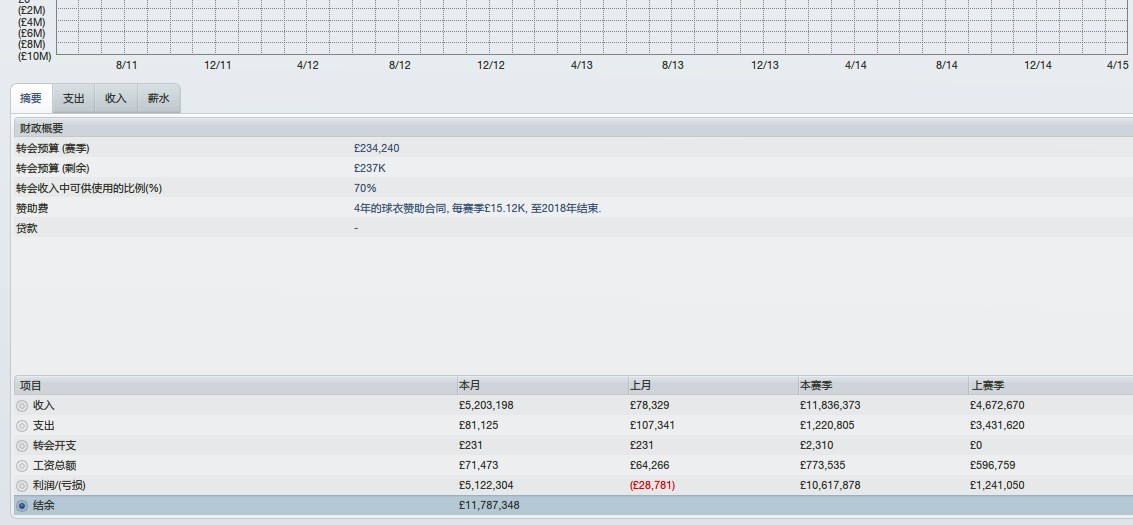Click last season income £4,672,670
Viewport: 1133px width, 525px height.
(997, 406)
